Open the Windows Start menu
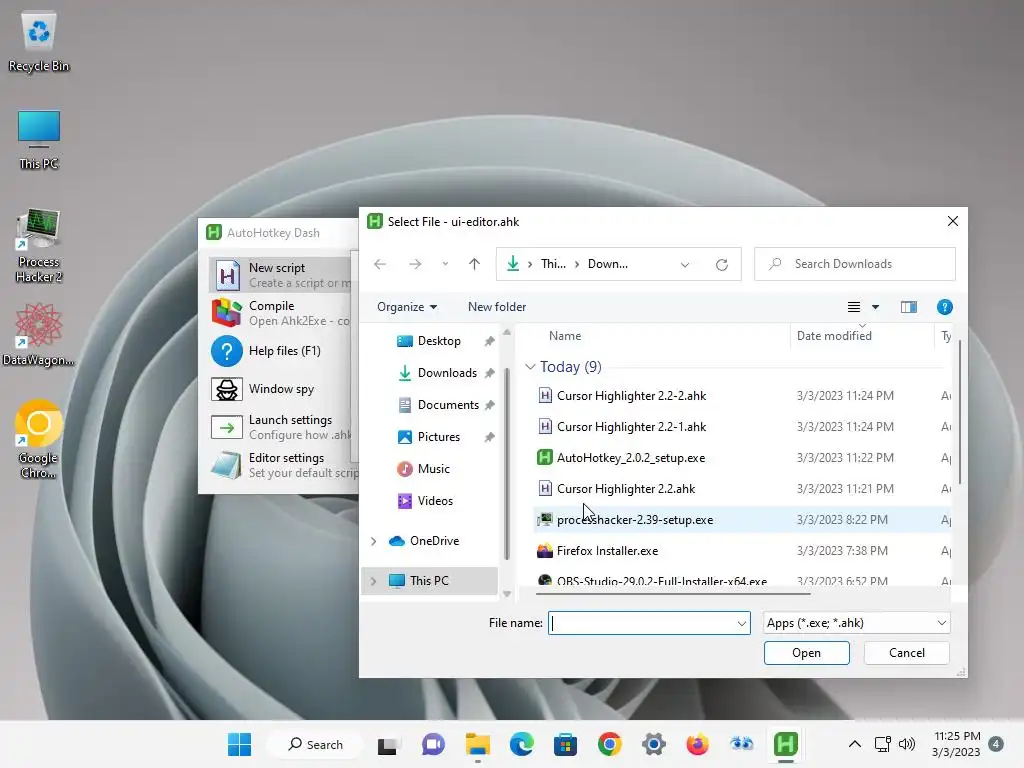The image size is (1024, 768). 240,744
